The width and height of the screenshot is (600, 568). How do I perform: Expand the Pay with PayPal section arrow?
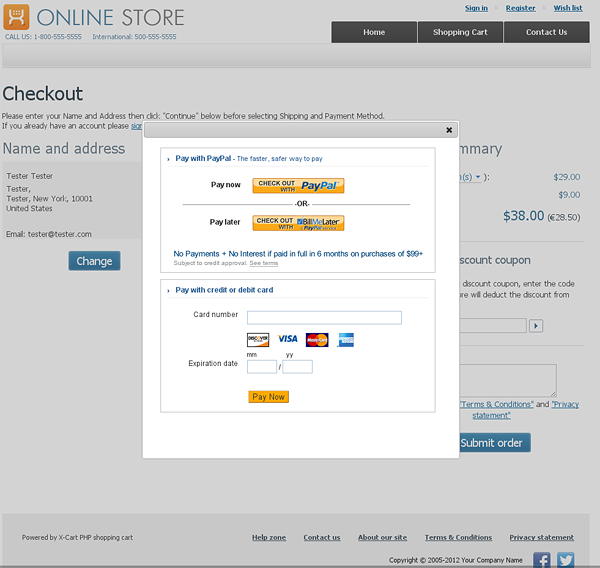(x=168, y=159)
